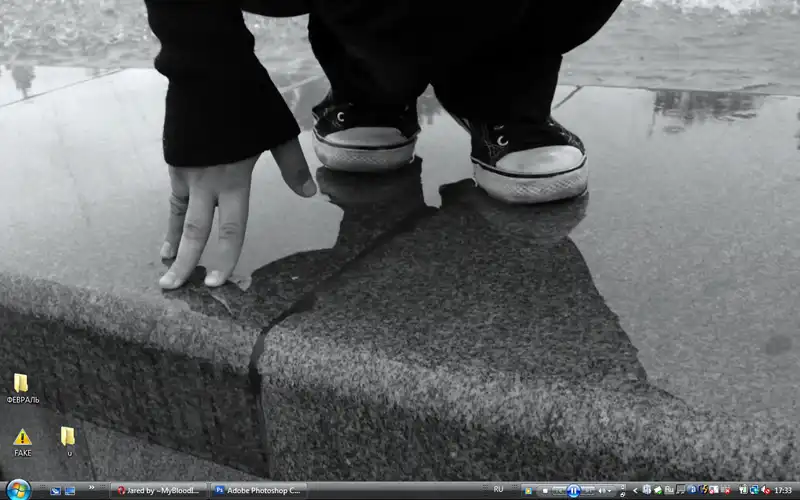Select the ФЕВРАЛЬ folder on desktop
The height and width of the screenshot is (500, 800).
[x=21, y=384]
